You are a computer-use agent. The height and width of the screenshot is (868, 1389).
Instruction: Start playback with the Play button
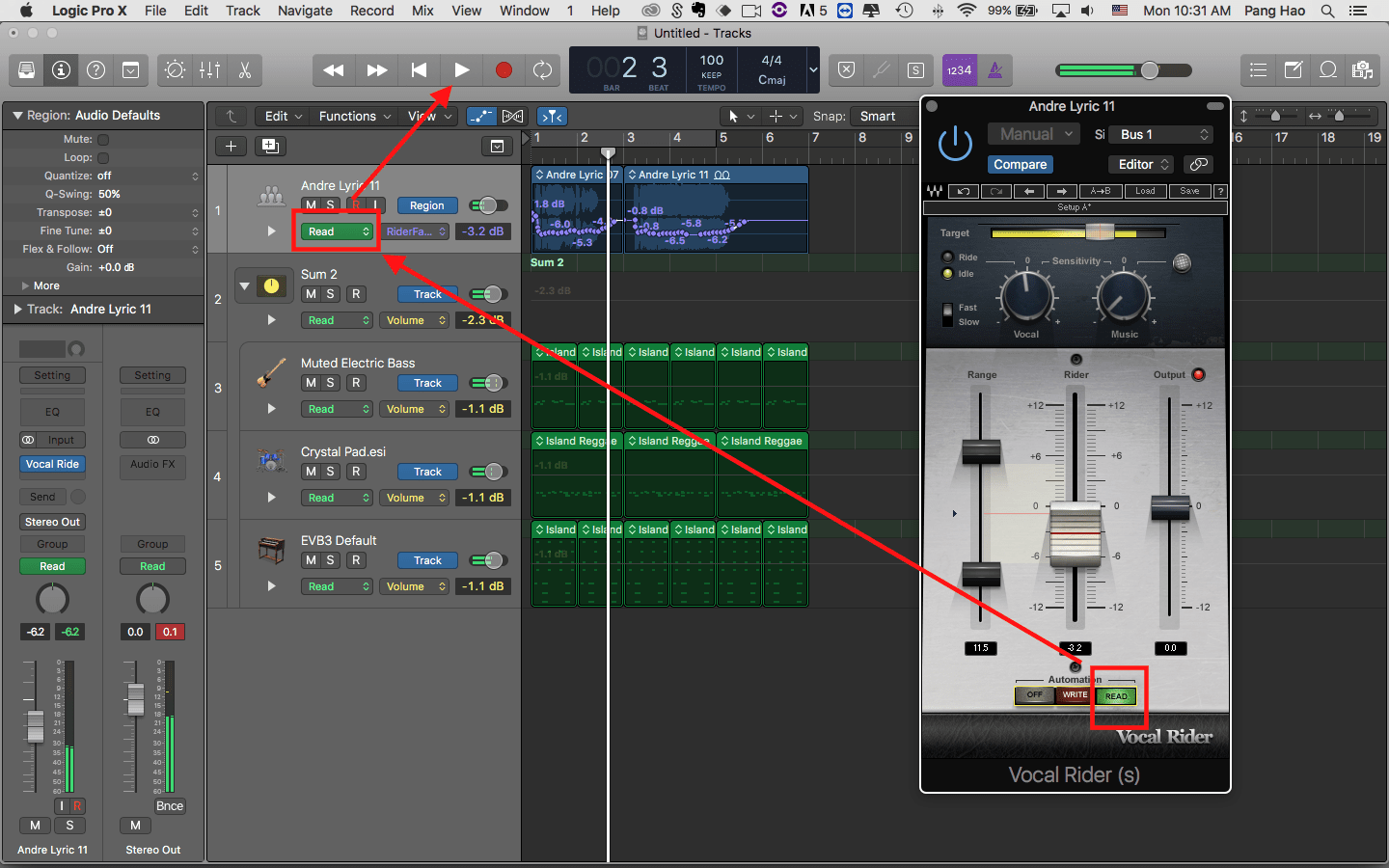pos(461,70)
